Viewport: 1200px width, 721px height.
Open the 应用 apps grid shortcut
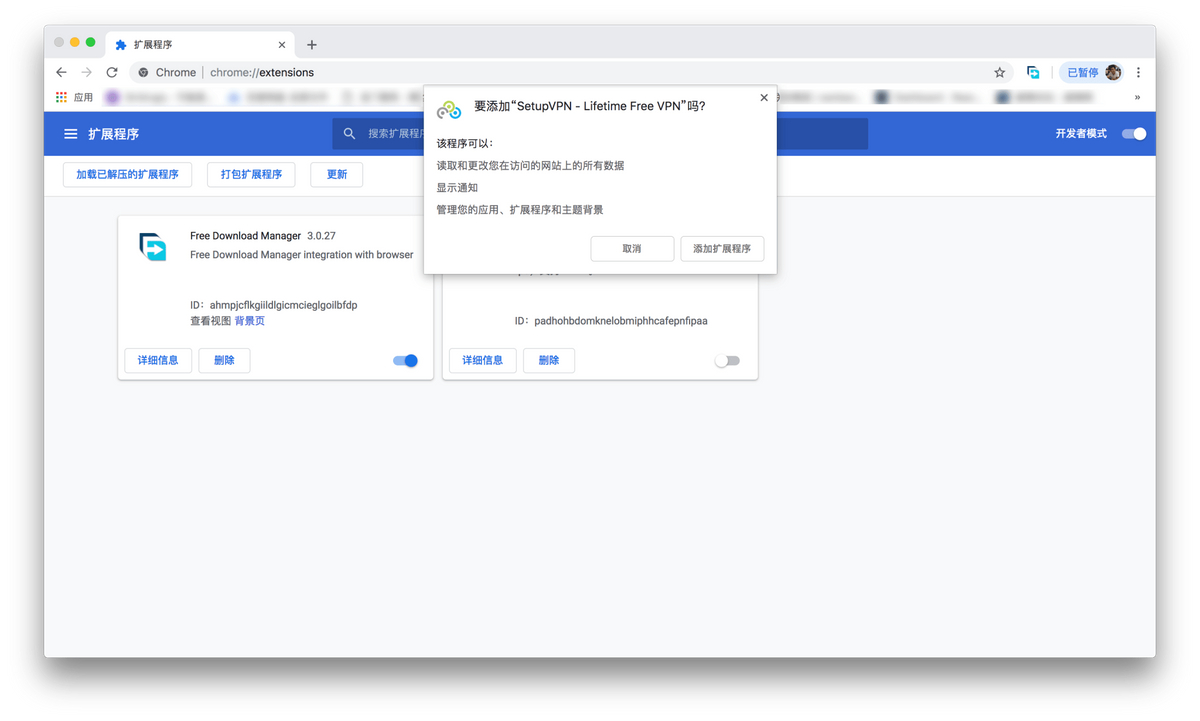74,97
